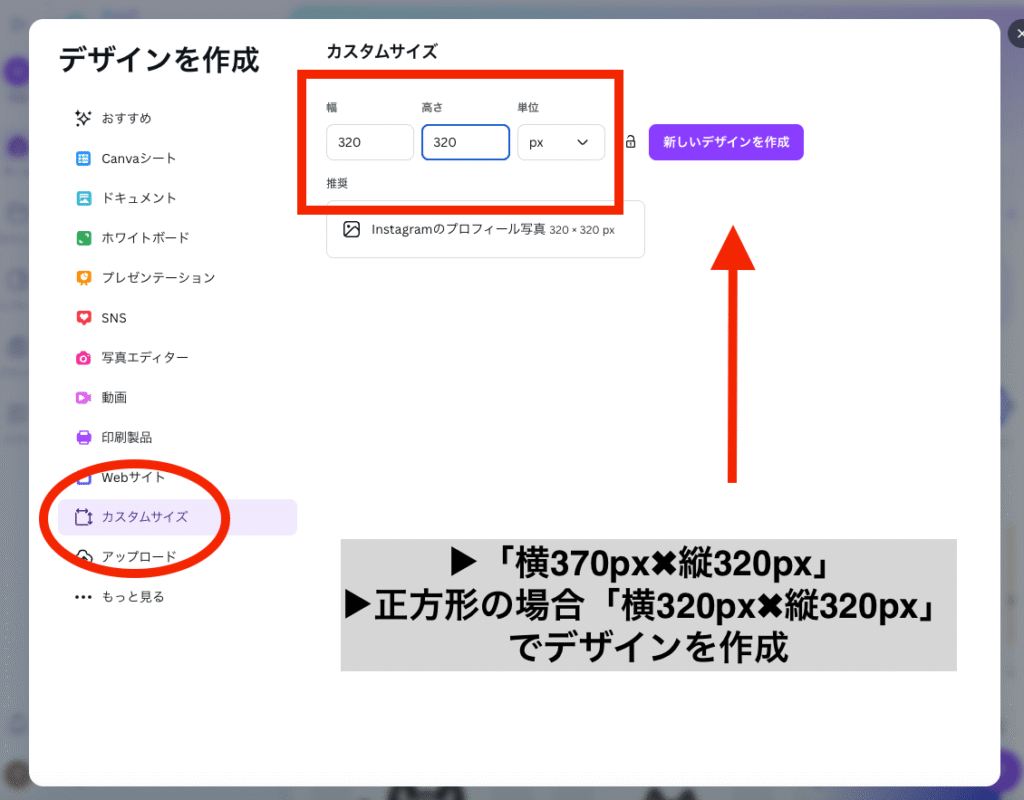Click the 高さ height input field
1024x800 pixels.
click(466, 142)
